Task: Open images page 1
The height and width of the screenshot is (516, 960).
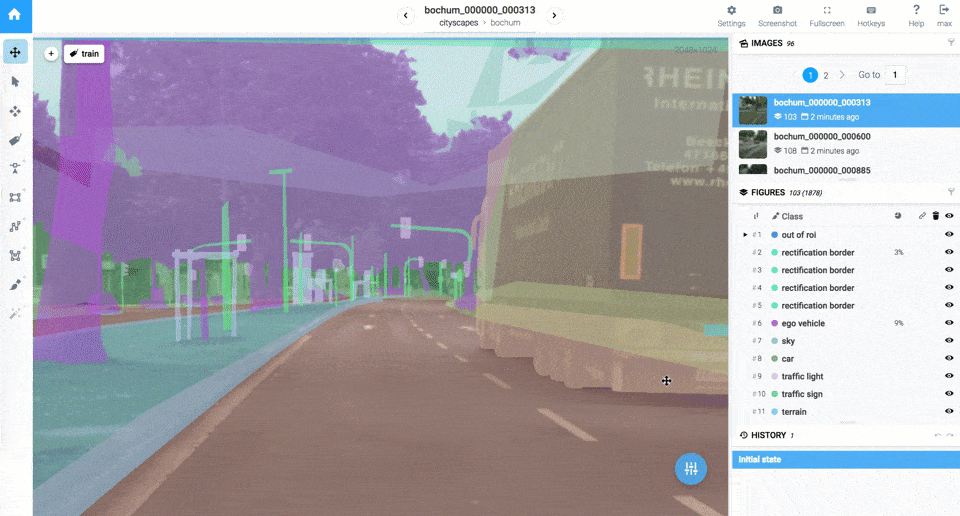Action: pyautogui.click(x=810, y=75)
